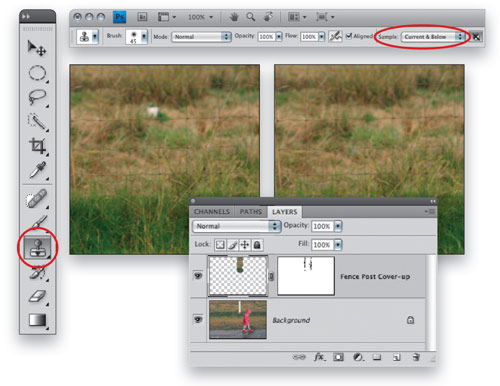Open the Layers panel Fill arrow
This screenshot has width=500, height=386.
tap(338, 245)
